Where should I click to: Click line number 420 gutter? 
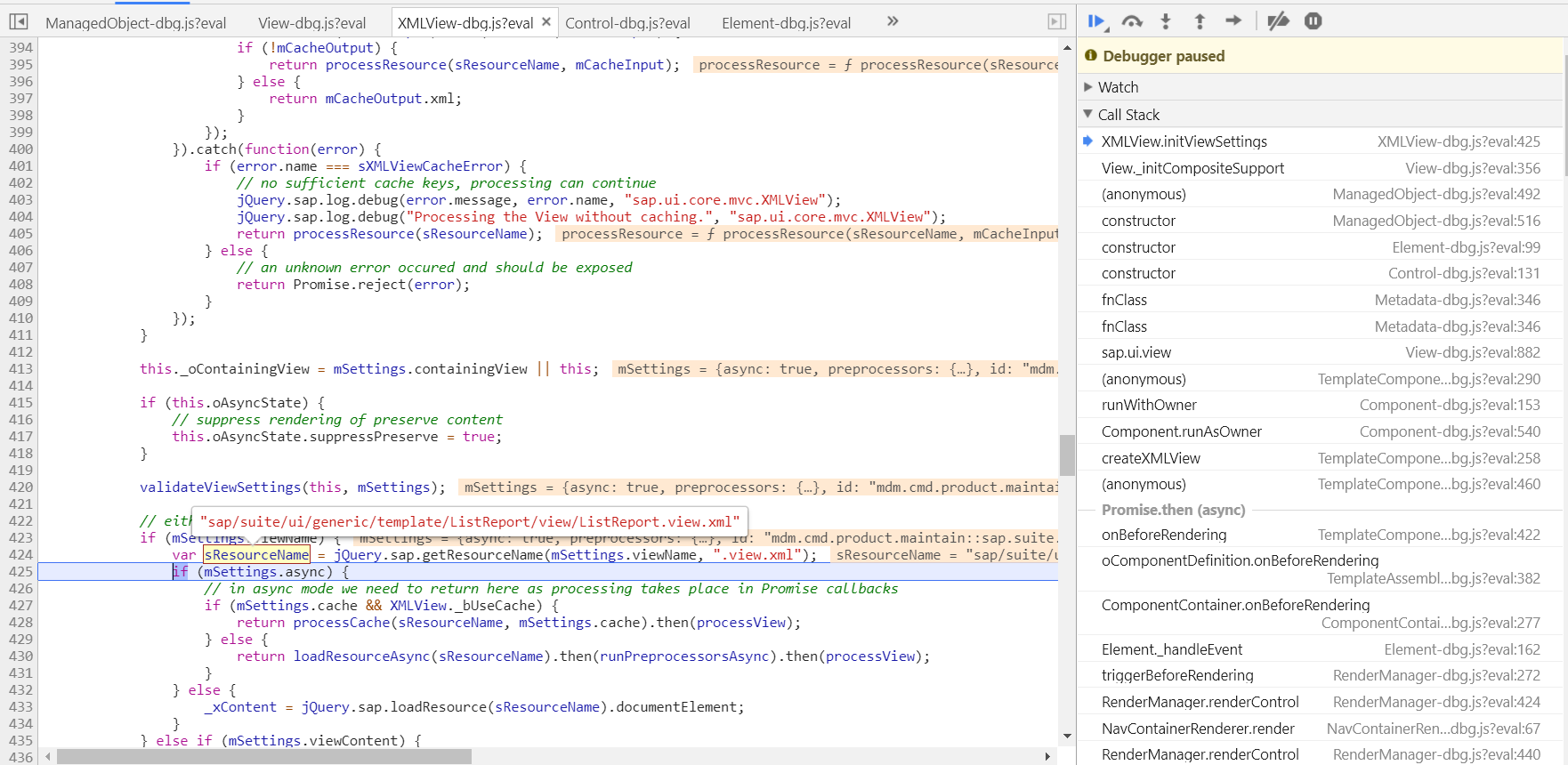pyautogui.click(x=20, y=487)
